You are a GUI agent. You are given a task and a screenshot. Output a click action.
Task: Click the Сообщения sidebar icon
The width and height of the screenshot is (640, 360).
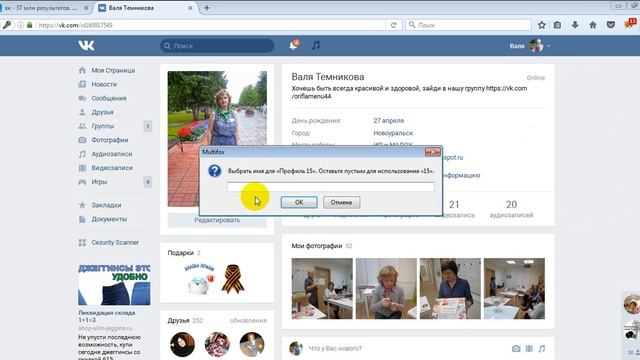tap(82, 98)
